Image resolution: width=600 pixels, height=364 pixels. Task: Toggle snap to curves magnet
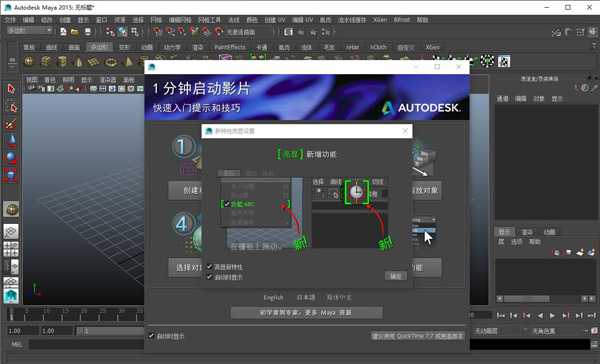coord(170,32)
